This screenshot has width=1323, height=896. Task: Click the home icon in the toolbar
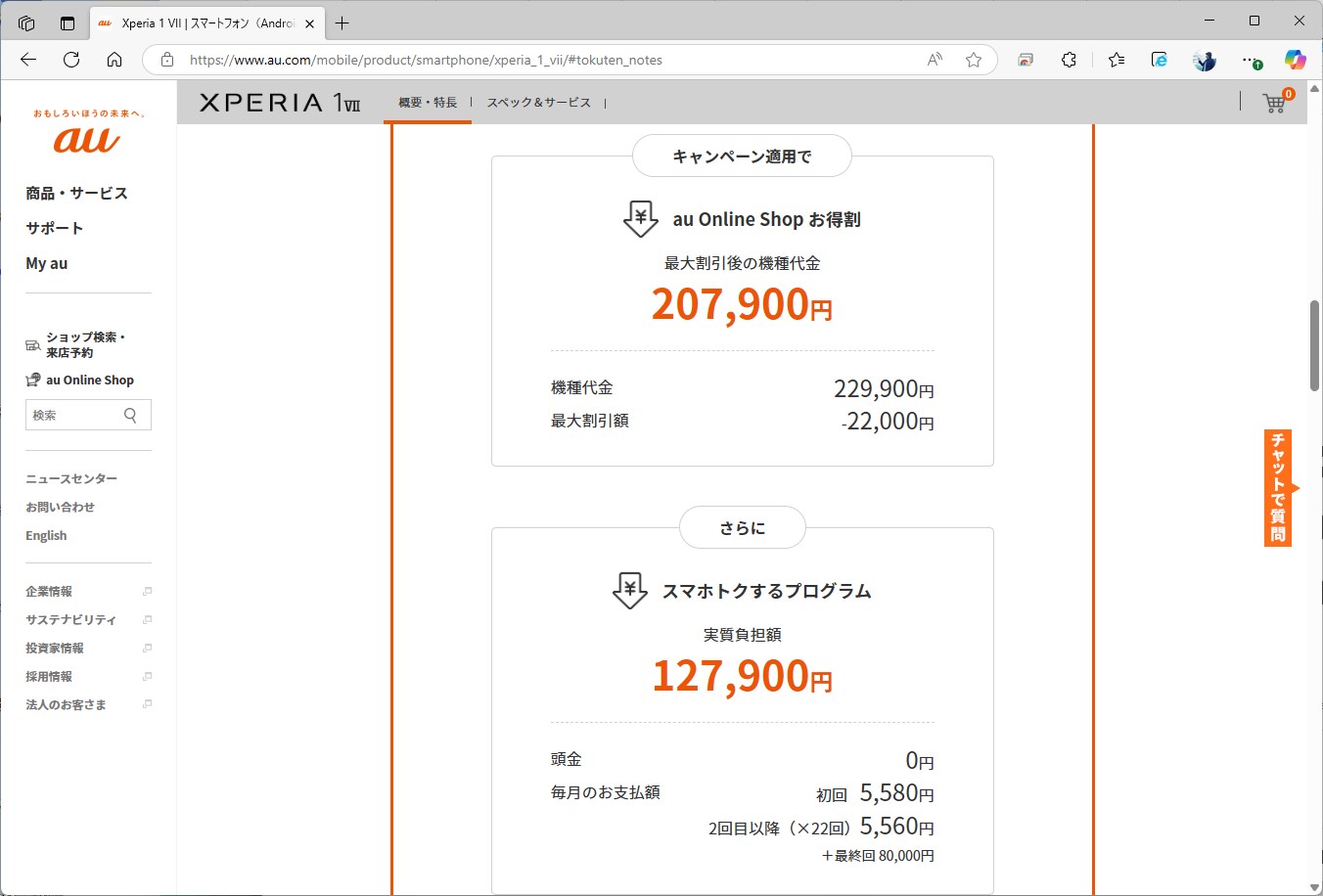[x=114, y=60]
